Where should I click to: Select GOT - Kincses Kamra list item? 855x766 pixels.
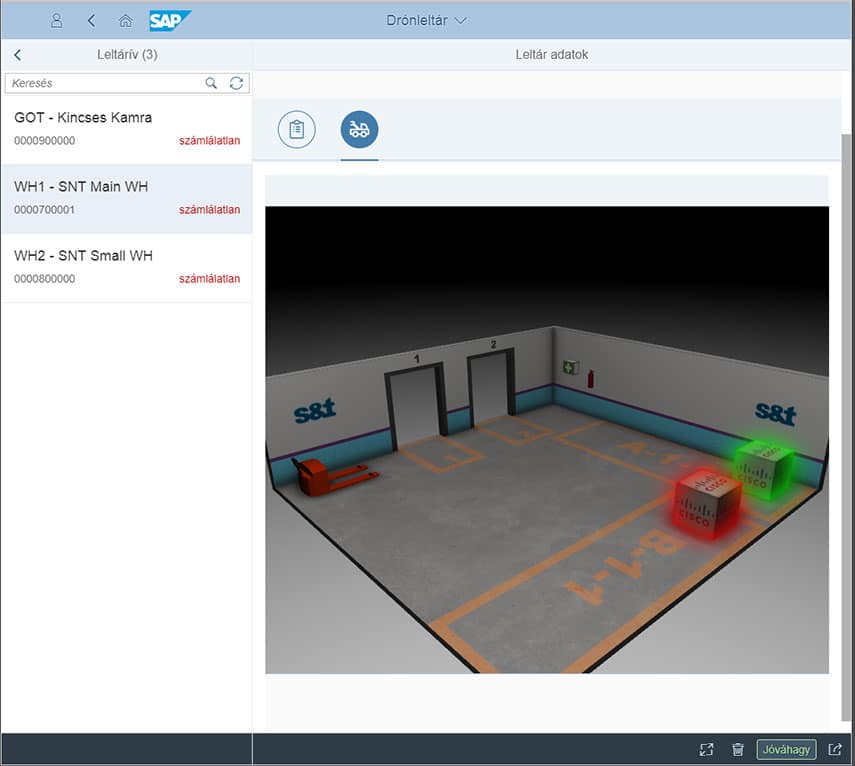click(x=126, y=129)
